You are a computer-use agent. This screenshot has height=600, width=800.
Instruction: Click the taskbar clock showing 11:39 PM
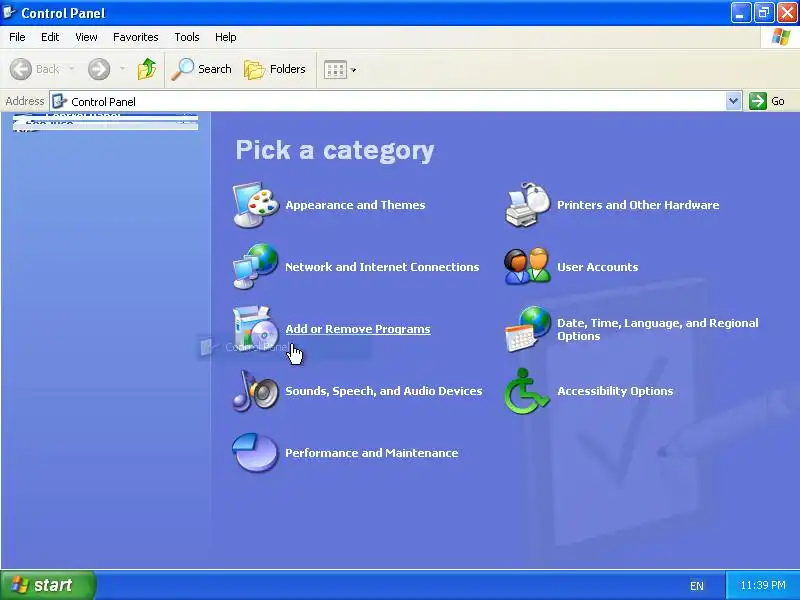(763, 585)
